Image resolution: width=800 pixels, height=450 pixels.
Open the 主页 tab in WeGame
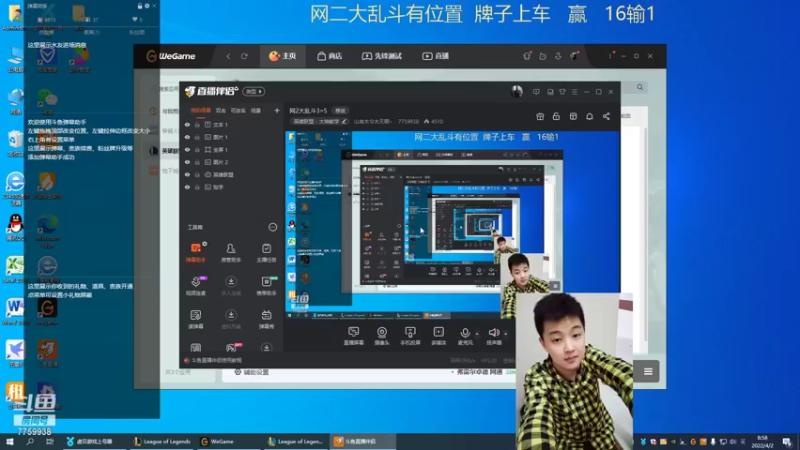coord(283,56)
